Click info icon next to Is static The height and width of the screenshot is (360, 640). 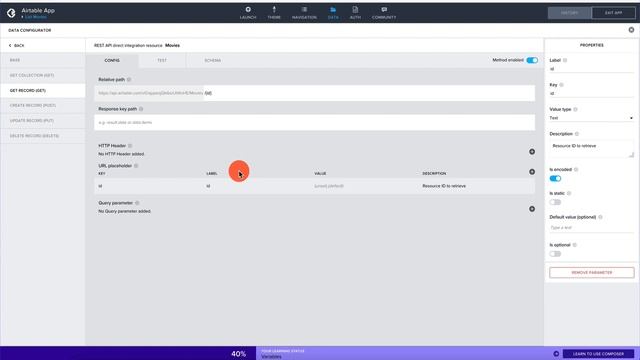coord(569,193)
